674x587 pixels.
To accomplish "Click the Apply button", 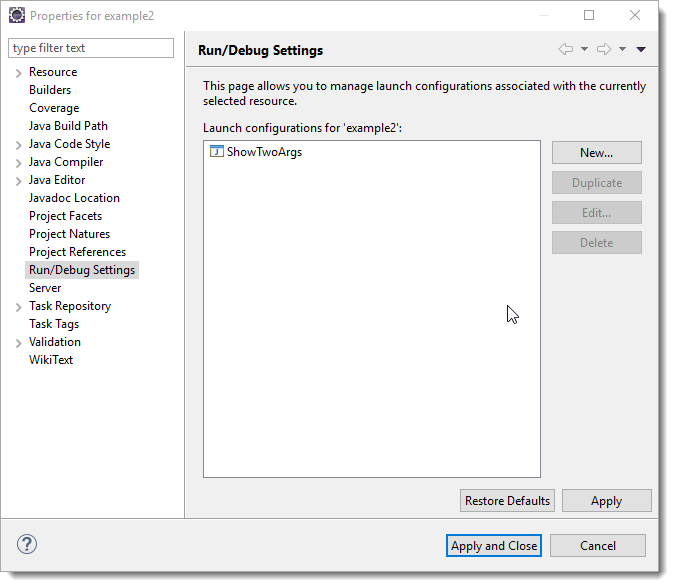I will click(x=607, y=501).
